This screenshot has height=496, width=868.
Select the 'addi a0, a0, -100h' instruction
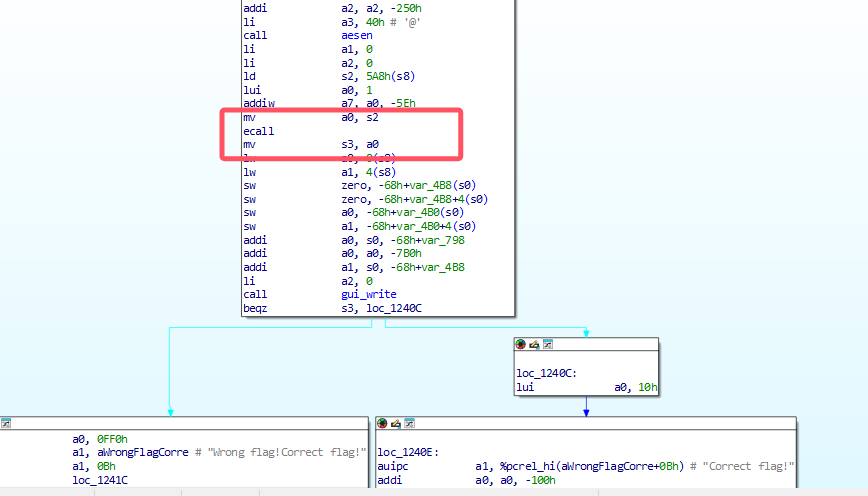pyautogui.click(x=466, y=480)
